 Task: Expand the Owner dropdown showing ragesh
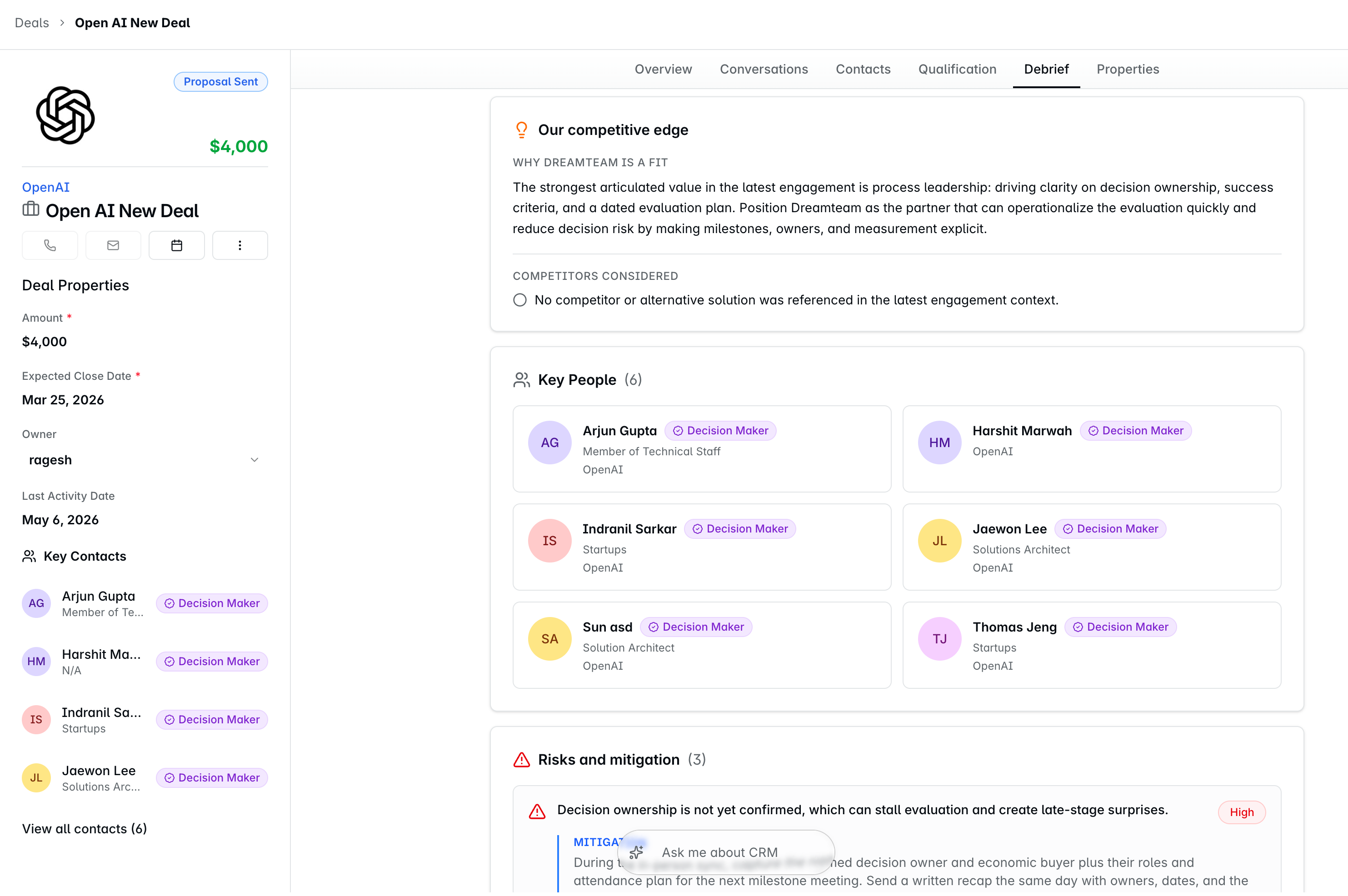pyautogui.click(x=145, y=460)
